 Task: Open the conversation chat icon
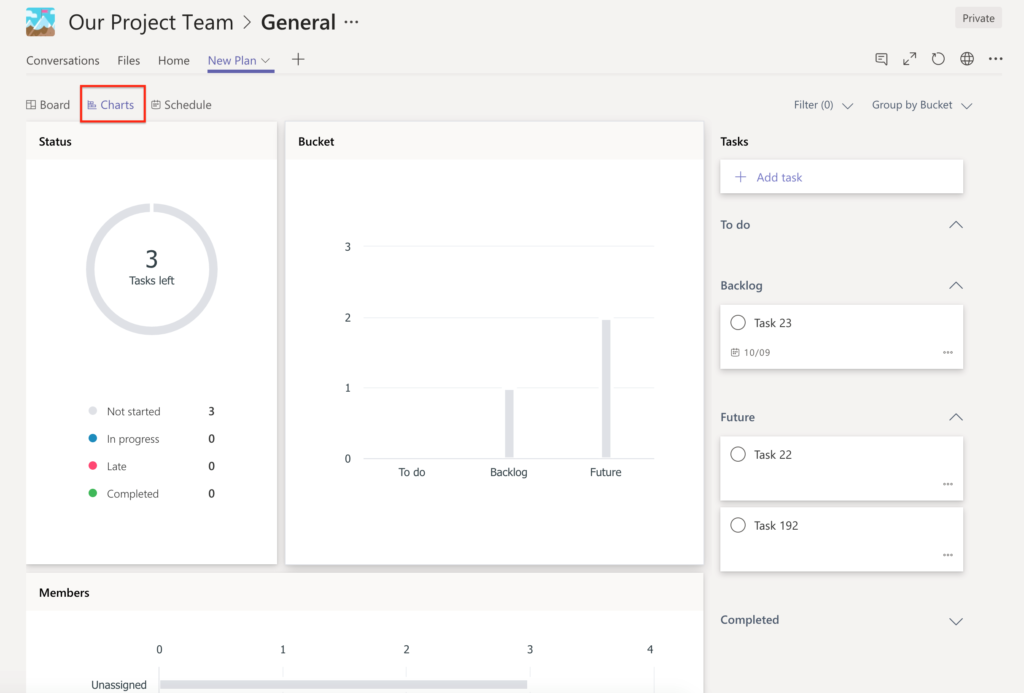(881, 59)
